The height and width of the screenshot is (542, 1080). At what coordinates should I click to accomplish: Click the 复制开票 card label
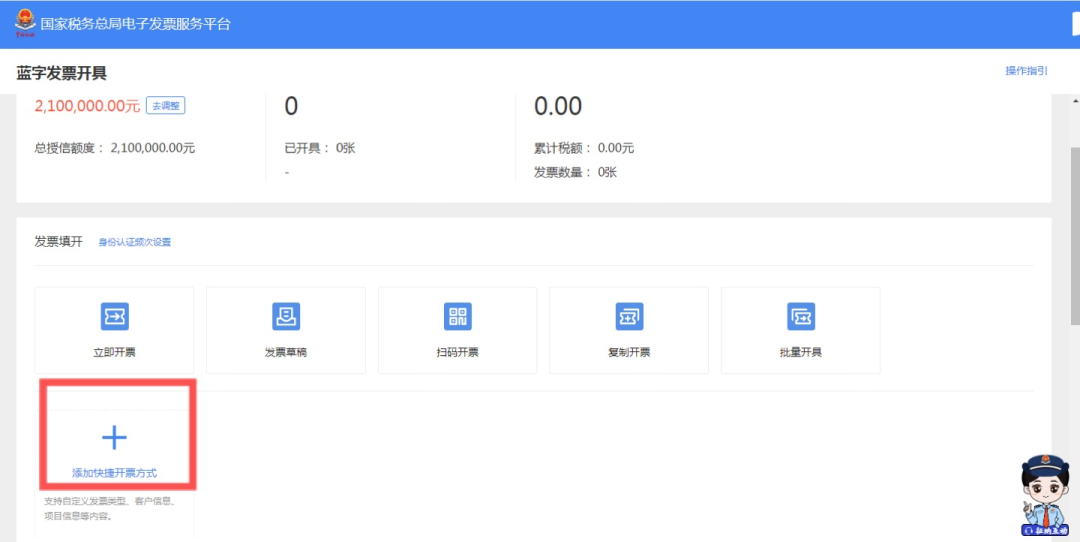[x=629, y=353]
